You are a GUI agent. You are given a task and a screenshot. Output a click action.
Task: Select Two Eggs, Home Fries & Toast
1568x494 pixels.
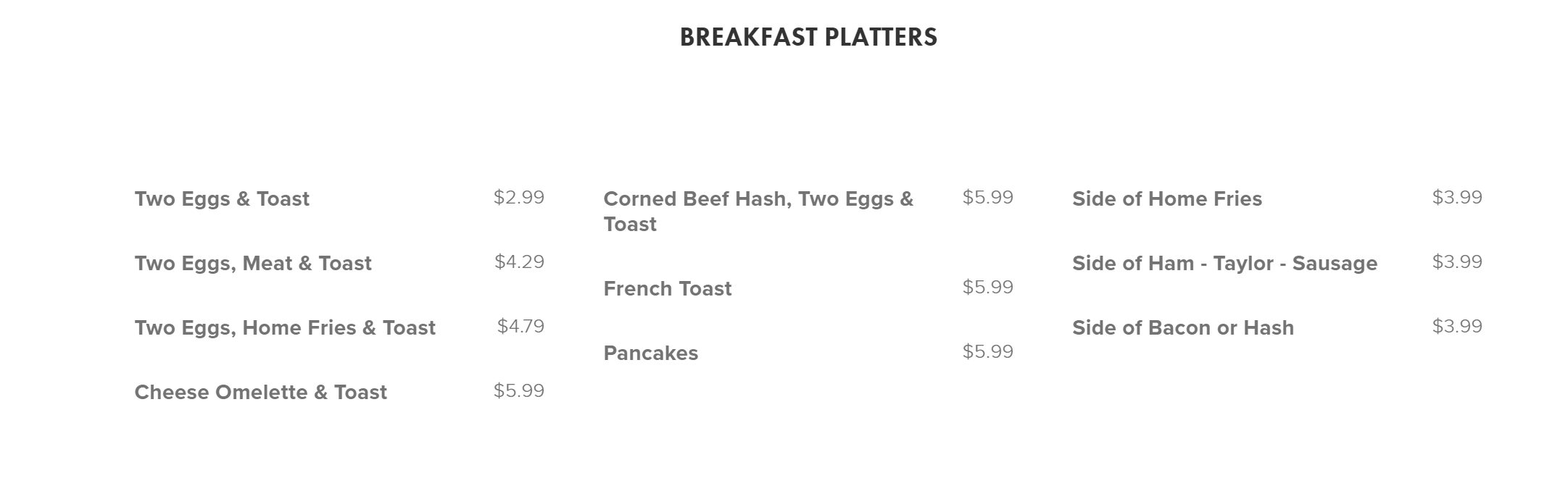pos(285,328)
